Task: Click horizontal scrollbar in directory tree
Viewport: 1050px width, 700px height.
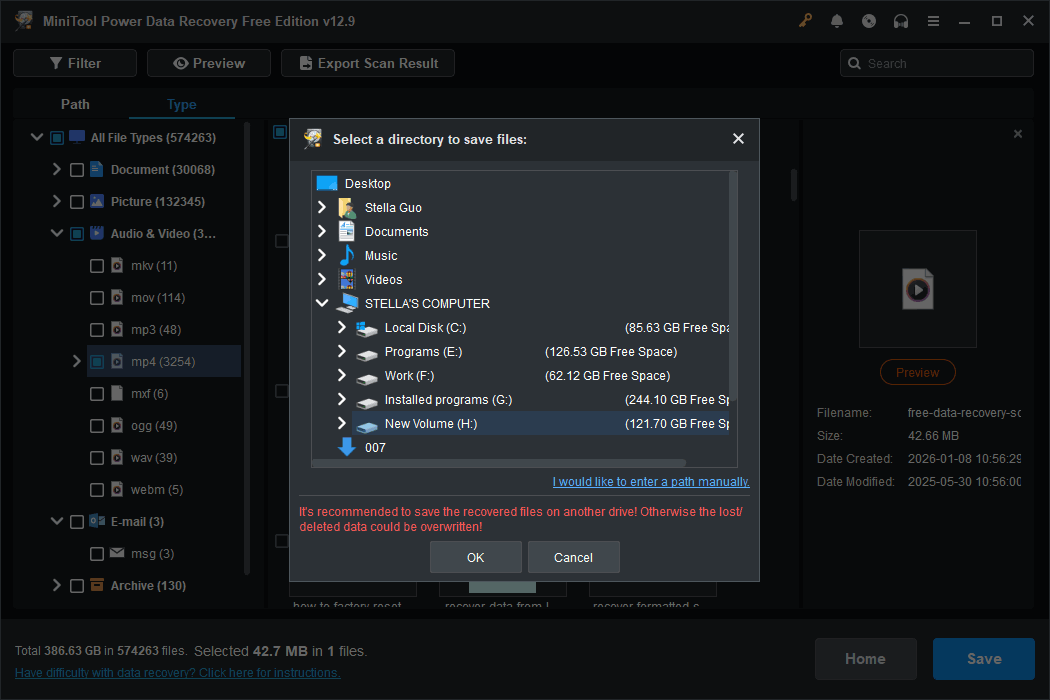Action: click(500, 463)
